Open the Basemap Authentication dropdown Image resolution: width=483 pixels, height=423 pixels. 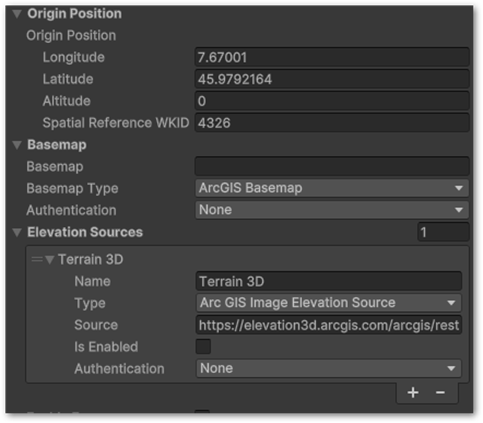332,210
